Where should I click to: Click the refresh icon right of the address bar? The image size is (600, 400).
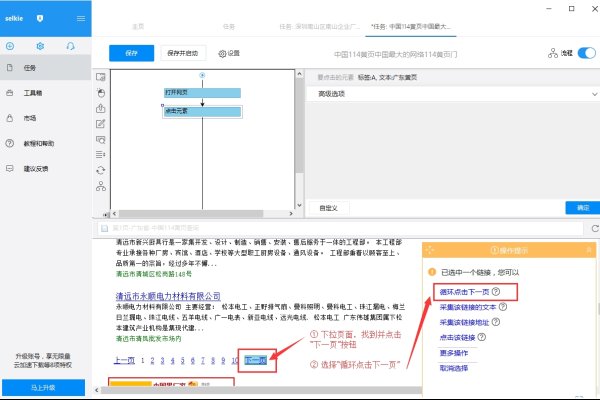tap(595, 229)
